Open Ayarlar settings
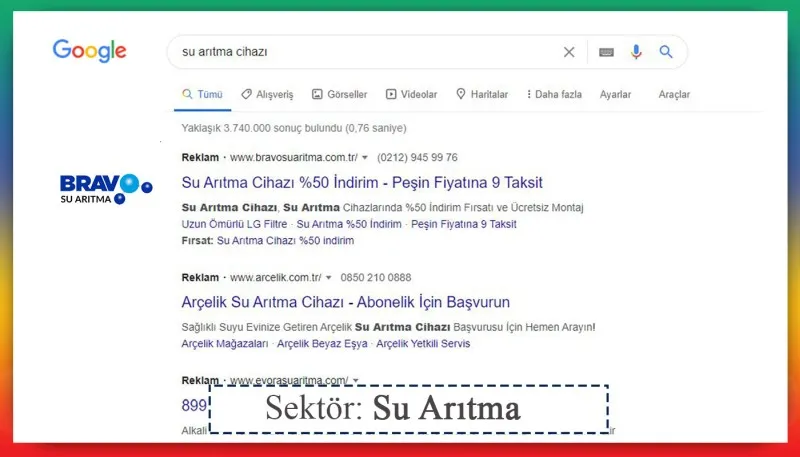The image size is (800, 457). (x=615, y=94)
